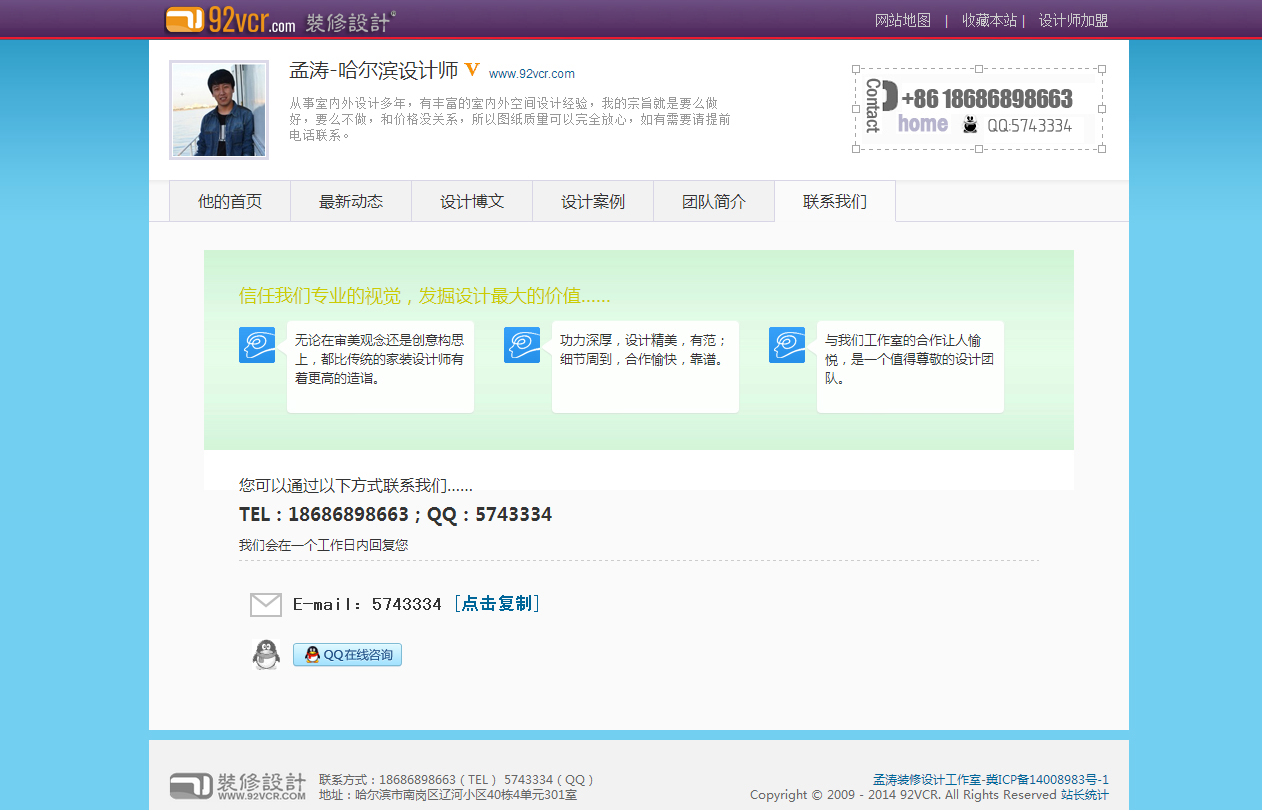Select the 团队简介 tab
This screenshot has height=811, width=1262.
(x=714, y=202)
